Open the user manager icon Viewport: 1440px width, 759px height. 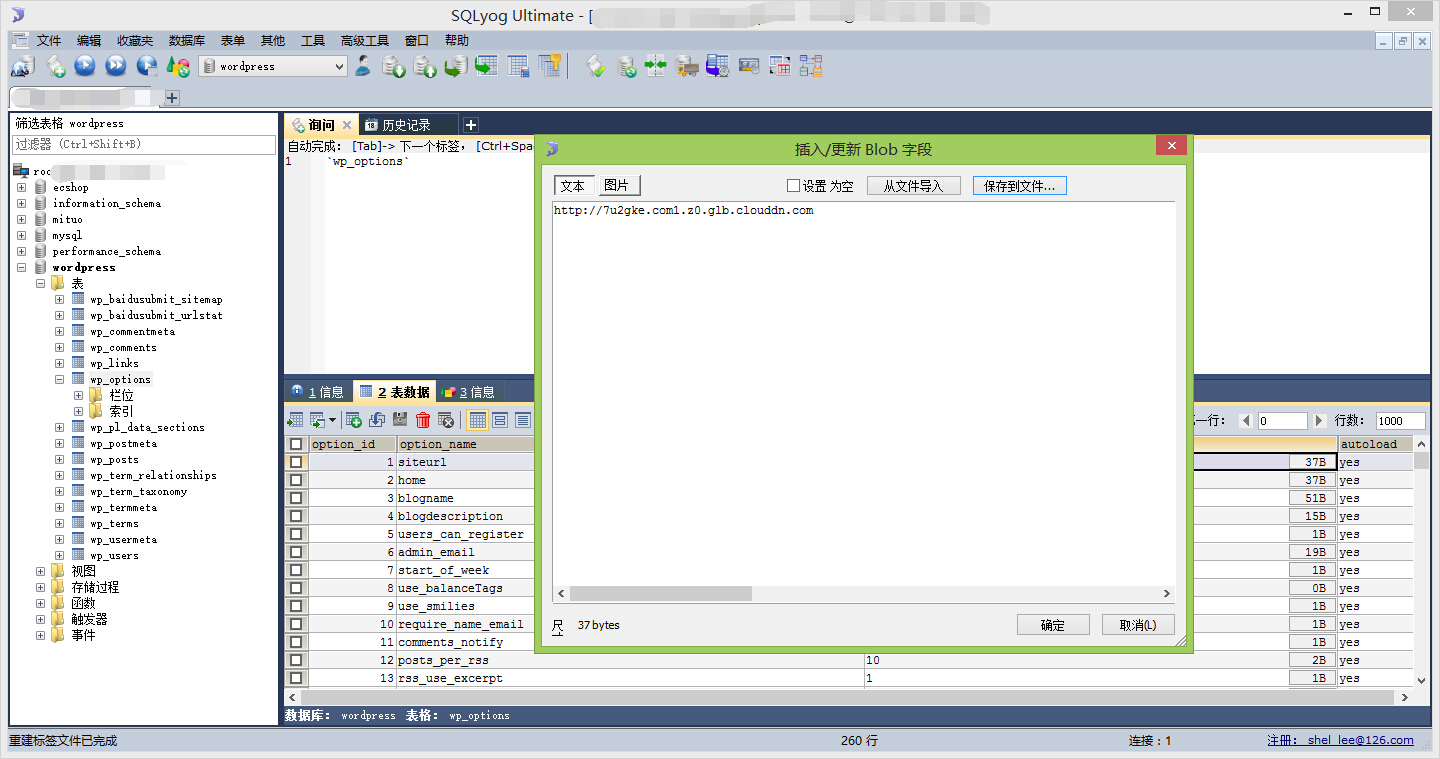363,66
